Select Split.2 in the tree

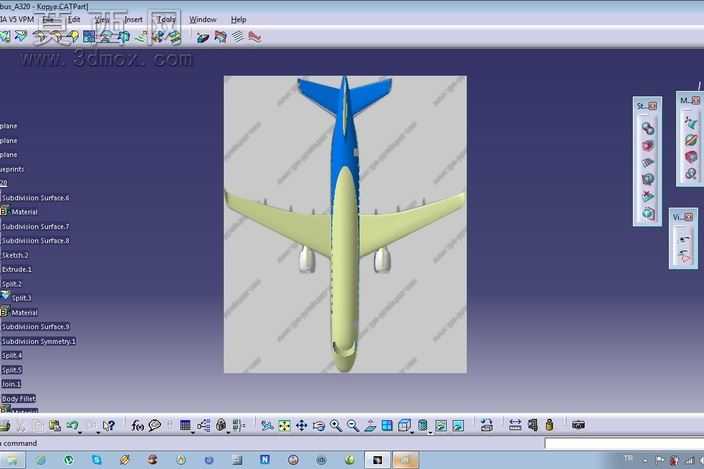pyautogui.click(x=12, y=284)
